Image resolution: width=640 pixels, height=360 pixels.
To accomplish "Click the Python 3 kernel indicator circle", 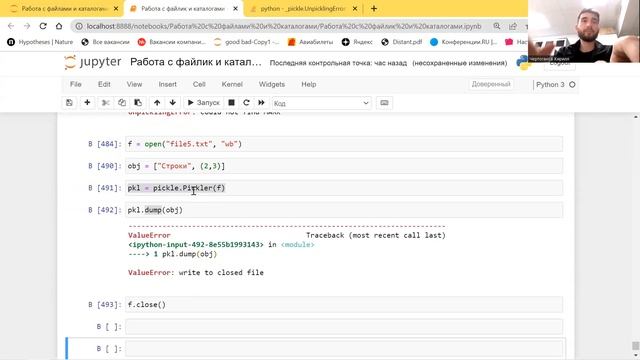I will 572,84.
